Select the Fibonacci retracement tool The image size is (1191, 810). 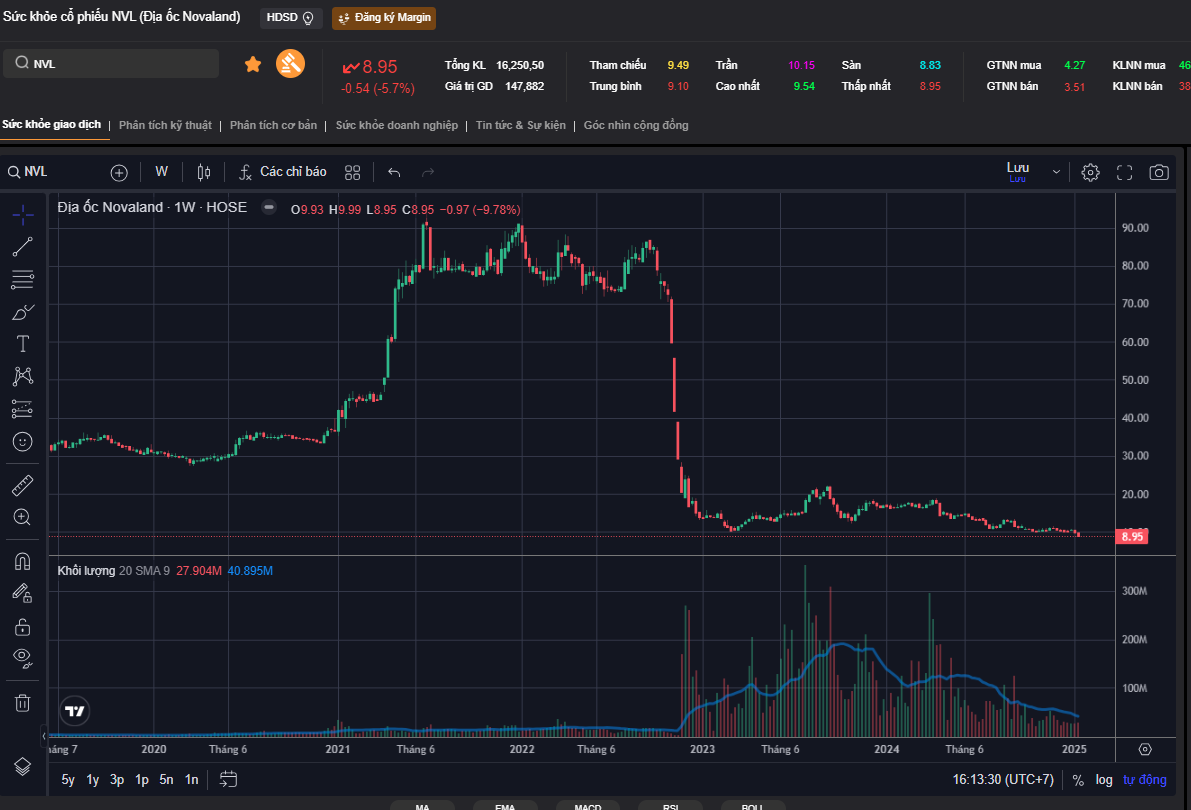coord(22,279)
